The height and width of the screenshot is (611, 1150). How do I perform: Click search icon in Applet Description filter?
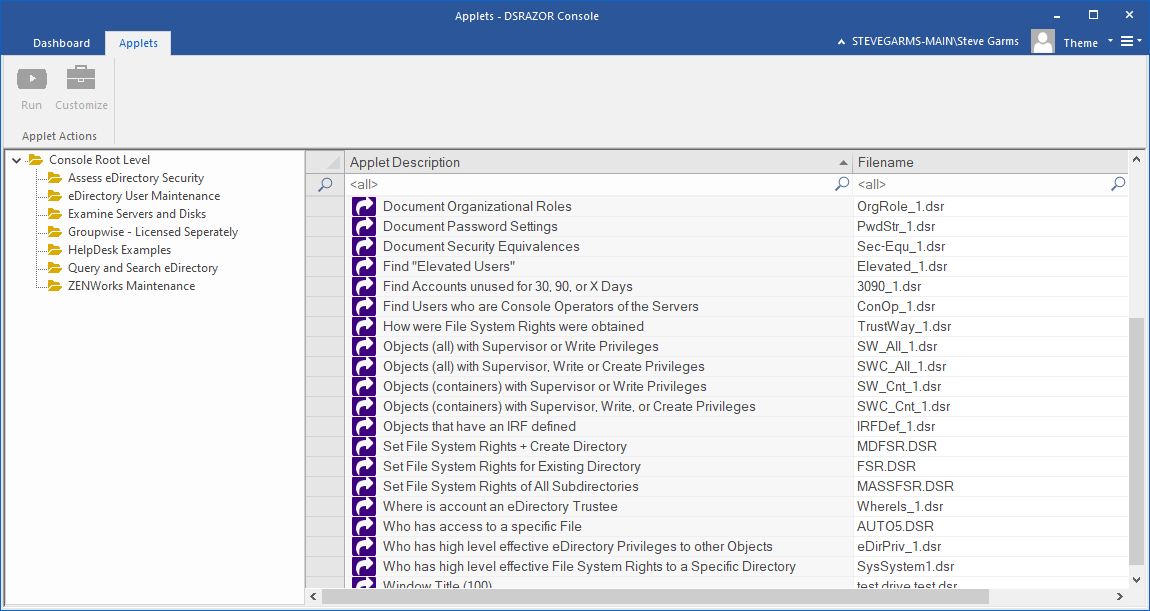click(842, 184)
